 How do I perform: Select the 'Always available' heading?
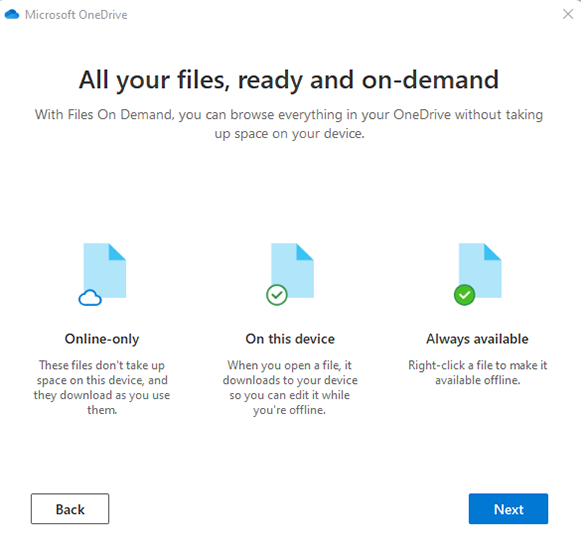click(x=477, y=339)
